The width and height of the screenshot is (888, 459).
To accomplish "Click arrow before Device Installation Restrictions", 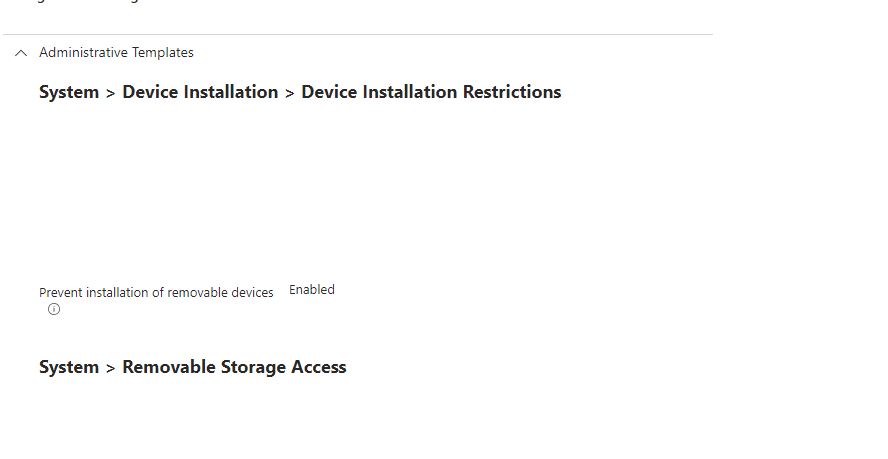I will point(289,94).
